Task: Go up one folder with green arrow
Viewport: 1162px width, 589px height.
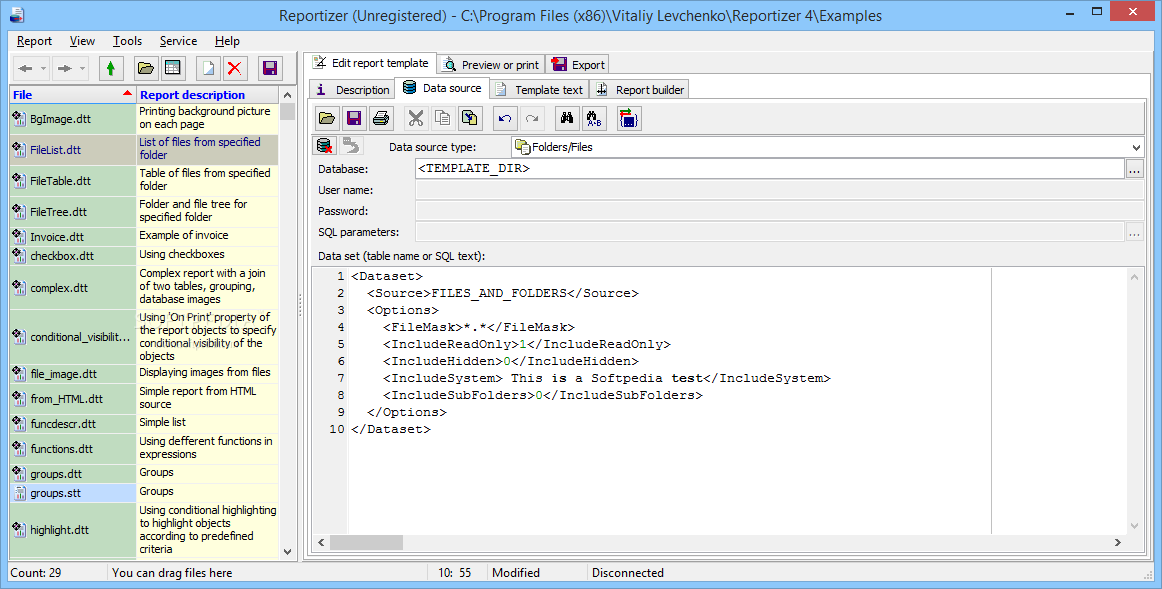Action: pos(110,69)
